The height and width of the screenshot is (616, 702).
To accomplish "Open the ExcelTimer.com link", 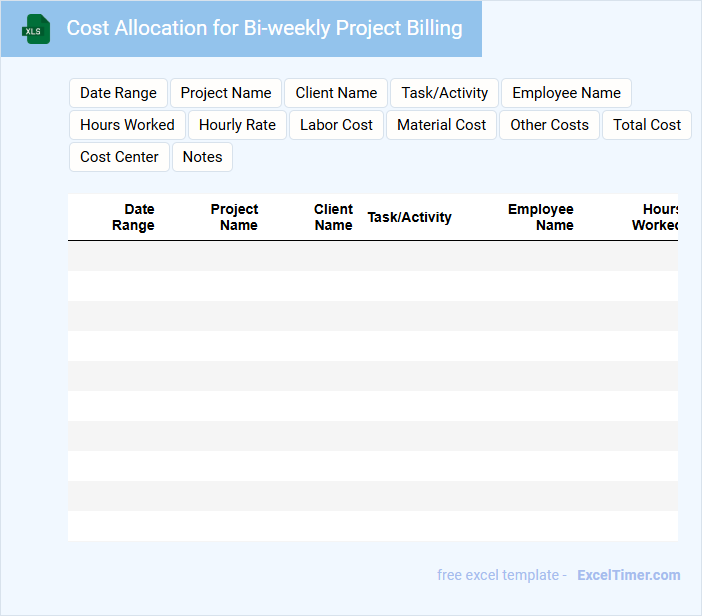I will (628, 575).
